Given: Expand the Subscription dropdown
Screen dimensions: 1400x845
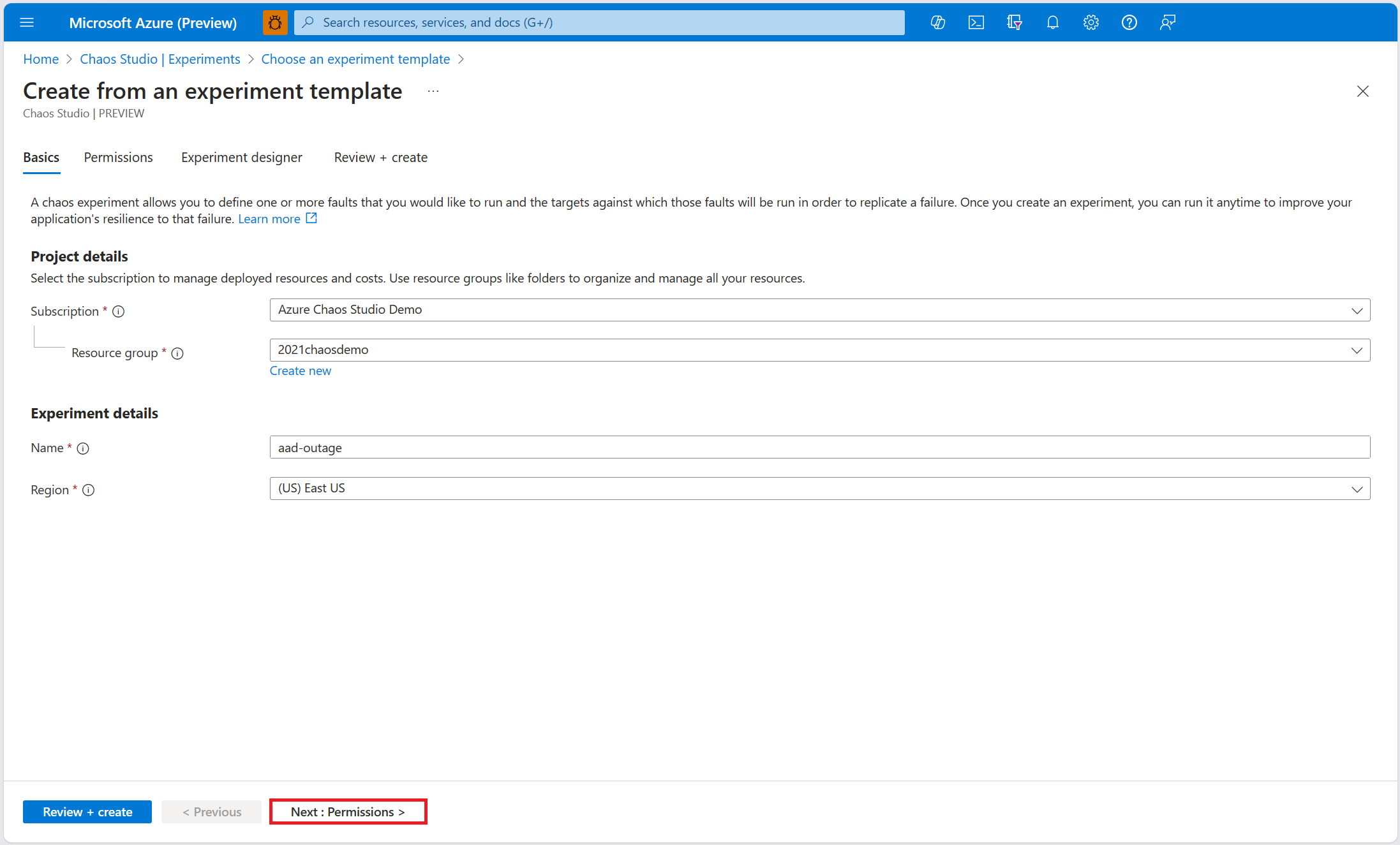Looking at the screenshot, I should tap(1357, 311).
